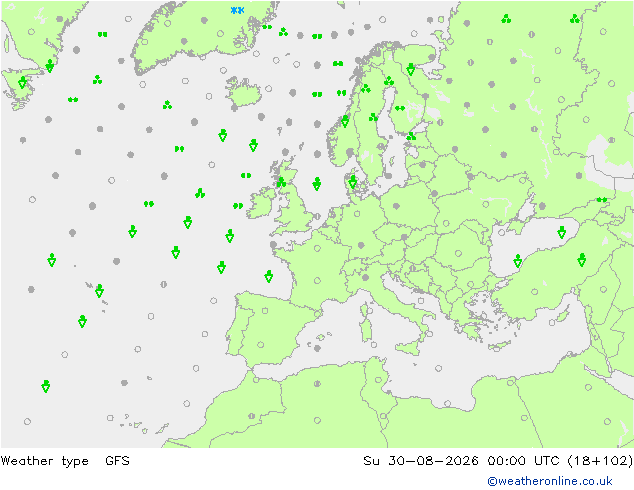This screenshot has width=634, height=490.
Task: Select the grey dot over northern Italy
Action: click(x=366, y=277)
